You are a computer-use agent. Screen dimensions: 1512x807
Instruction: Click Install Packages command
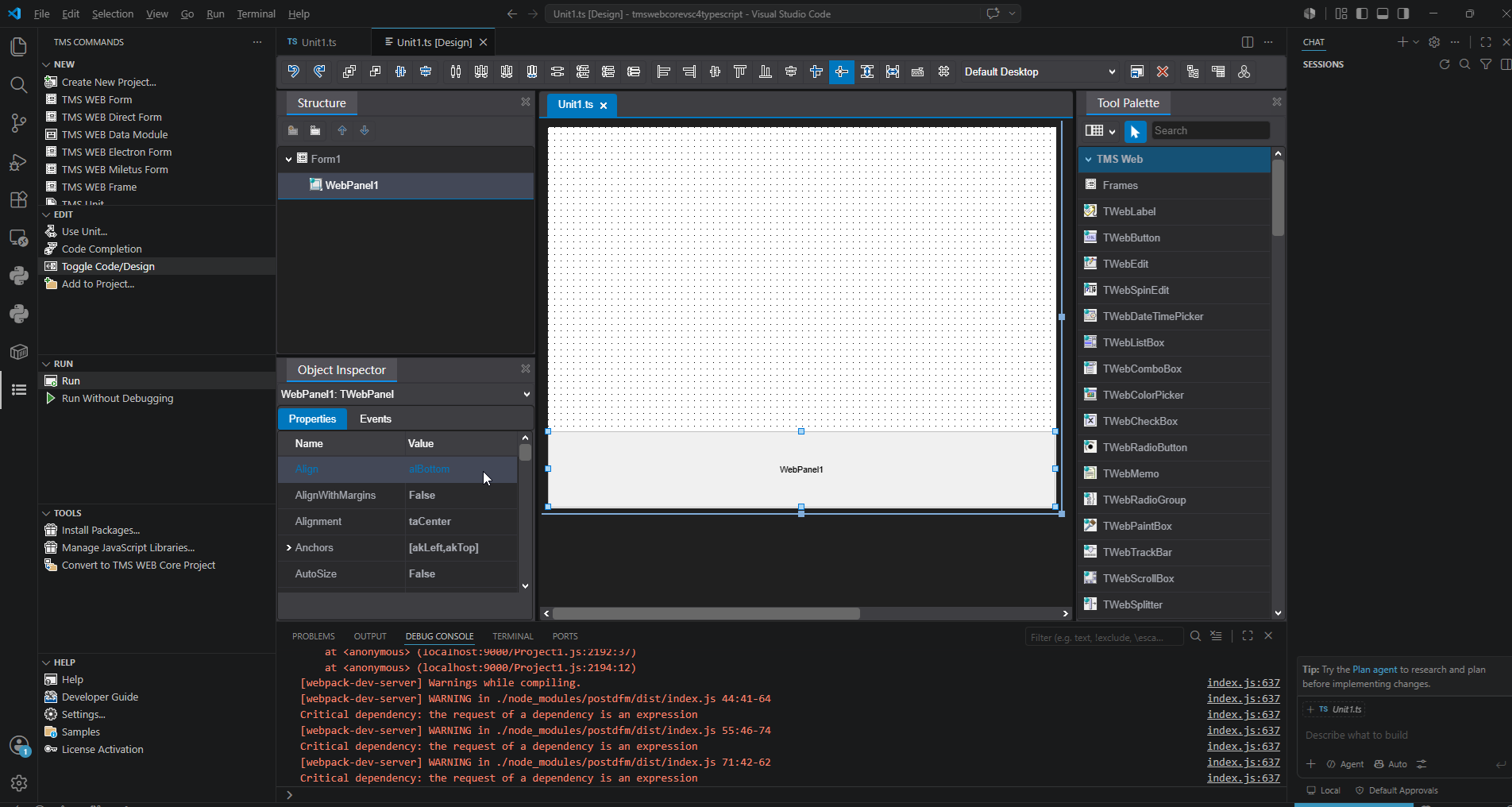101,530
